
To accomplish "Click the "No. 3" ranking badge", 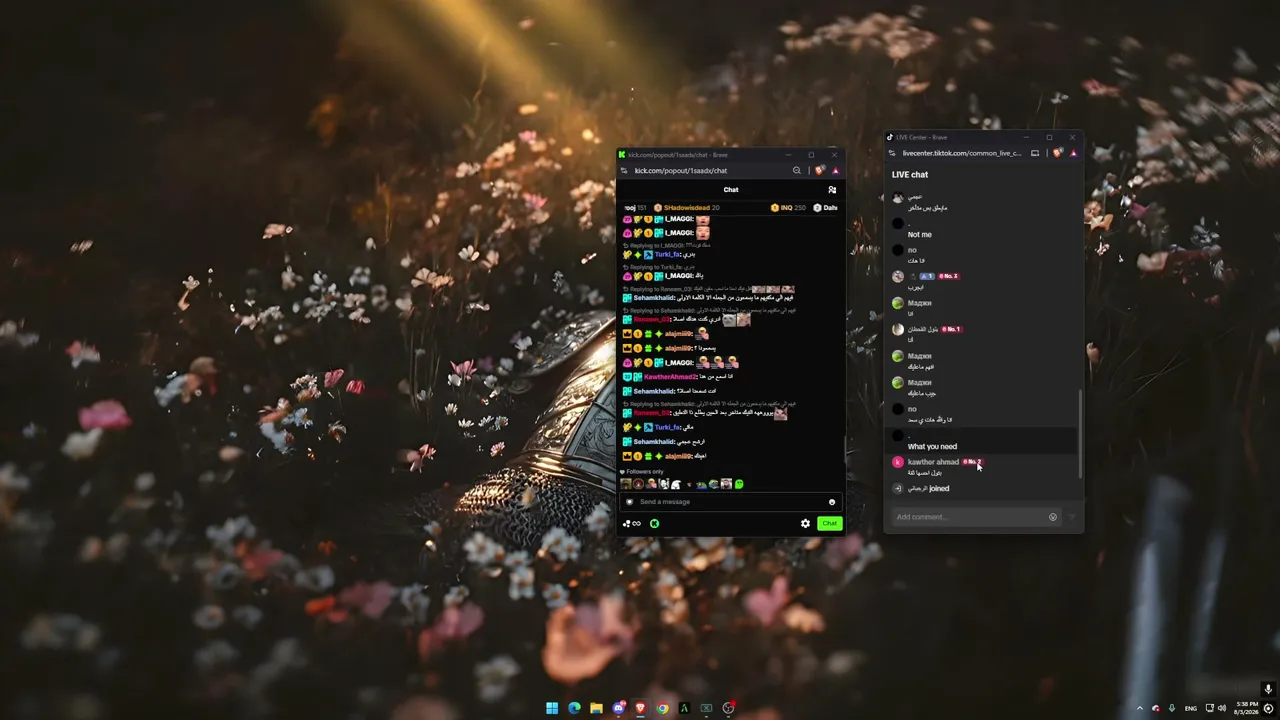I will click(x=948, y=276).
